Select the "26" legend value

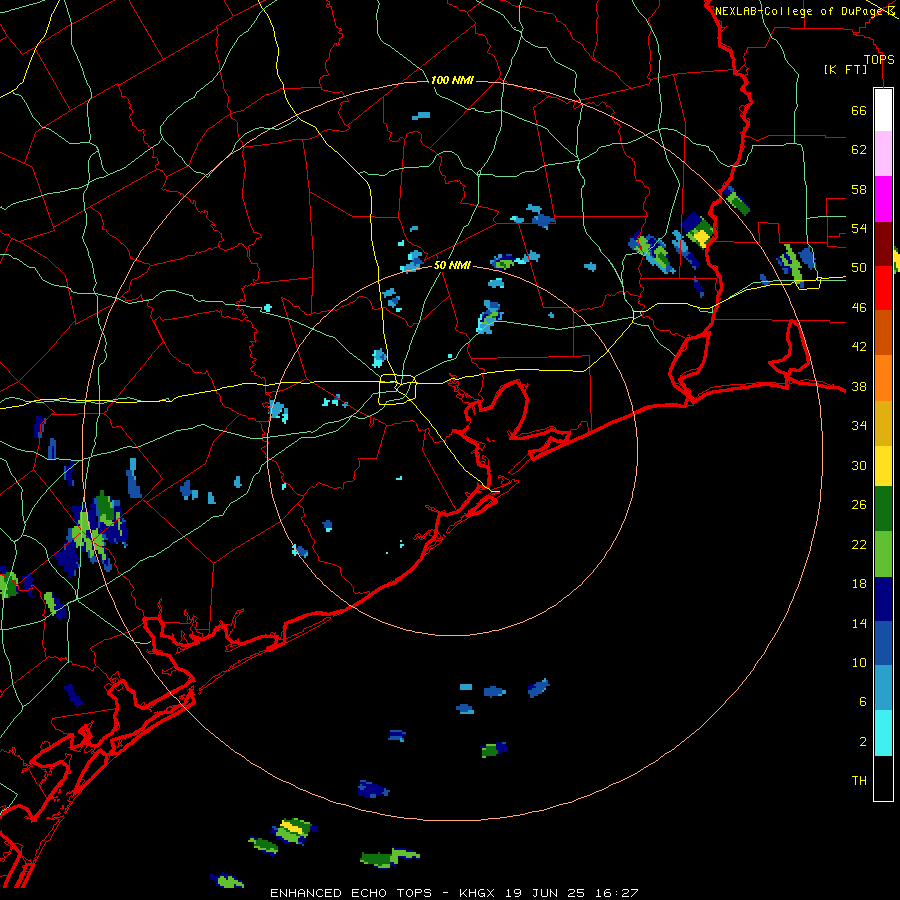tap(859, 505)
